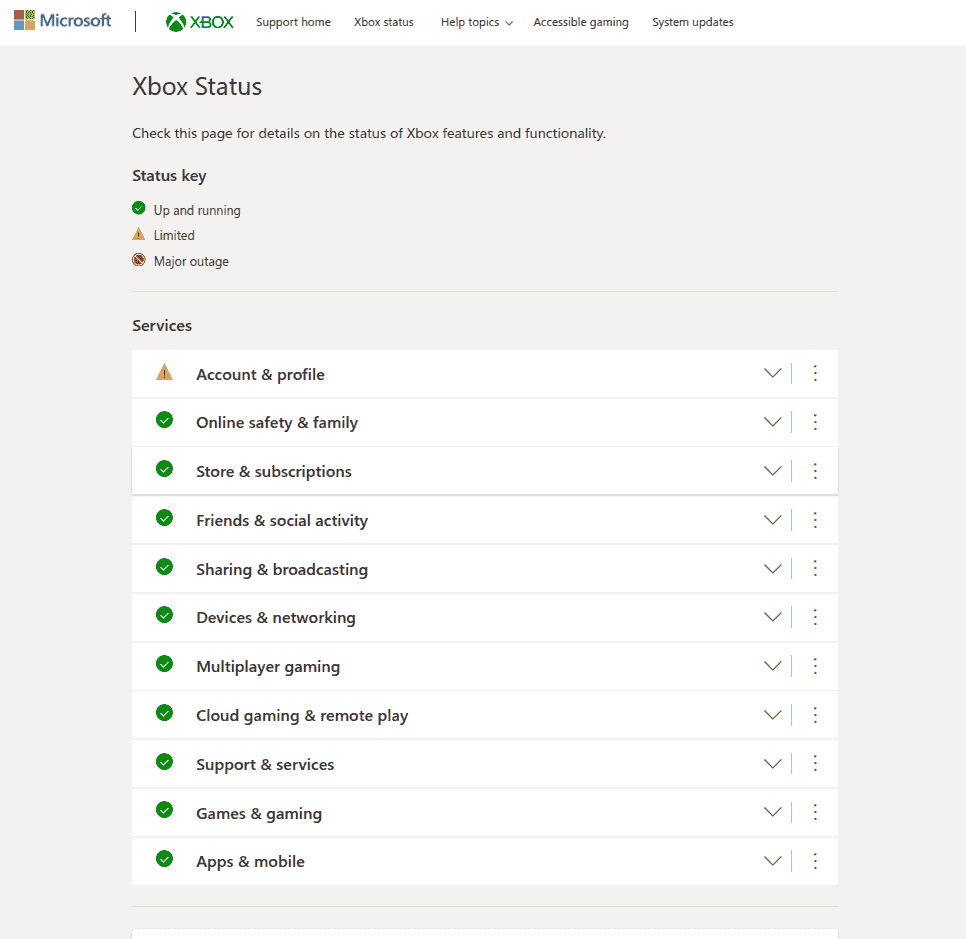The height and width of the screenshot is (939, 966).
Task: Open three-dot menu for Multiplayer gaming
Action: [815, 666]
